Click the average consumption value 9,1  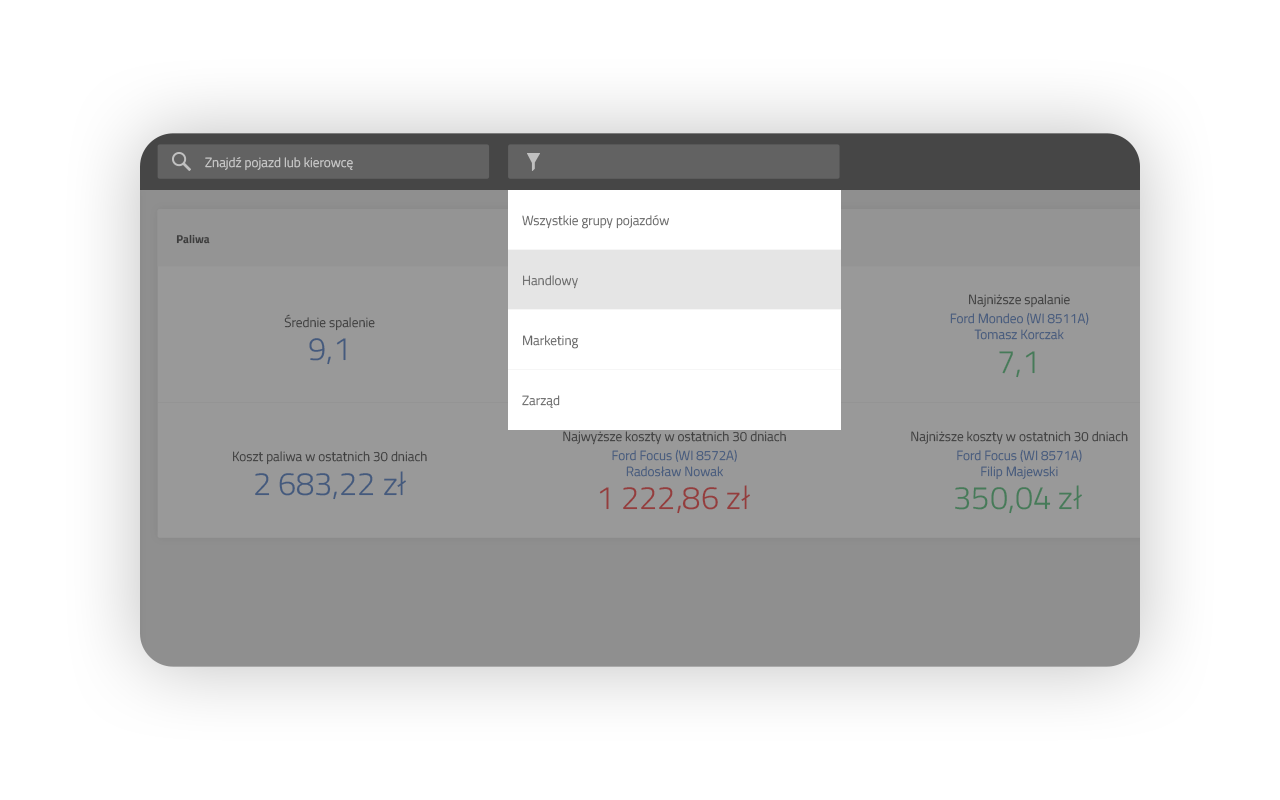[x=329, y=350]
